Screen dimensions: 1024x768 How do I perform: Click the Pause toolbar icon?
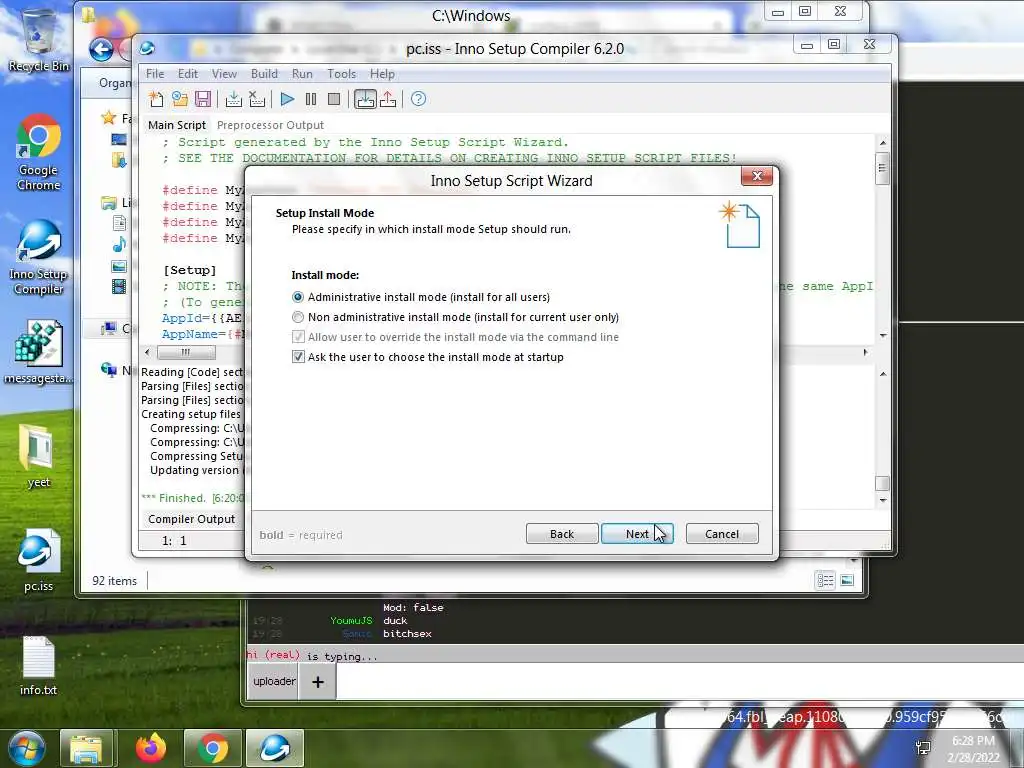(x=311, y=99)
